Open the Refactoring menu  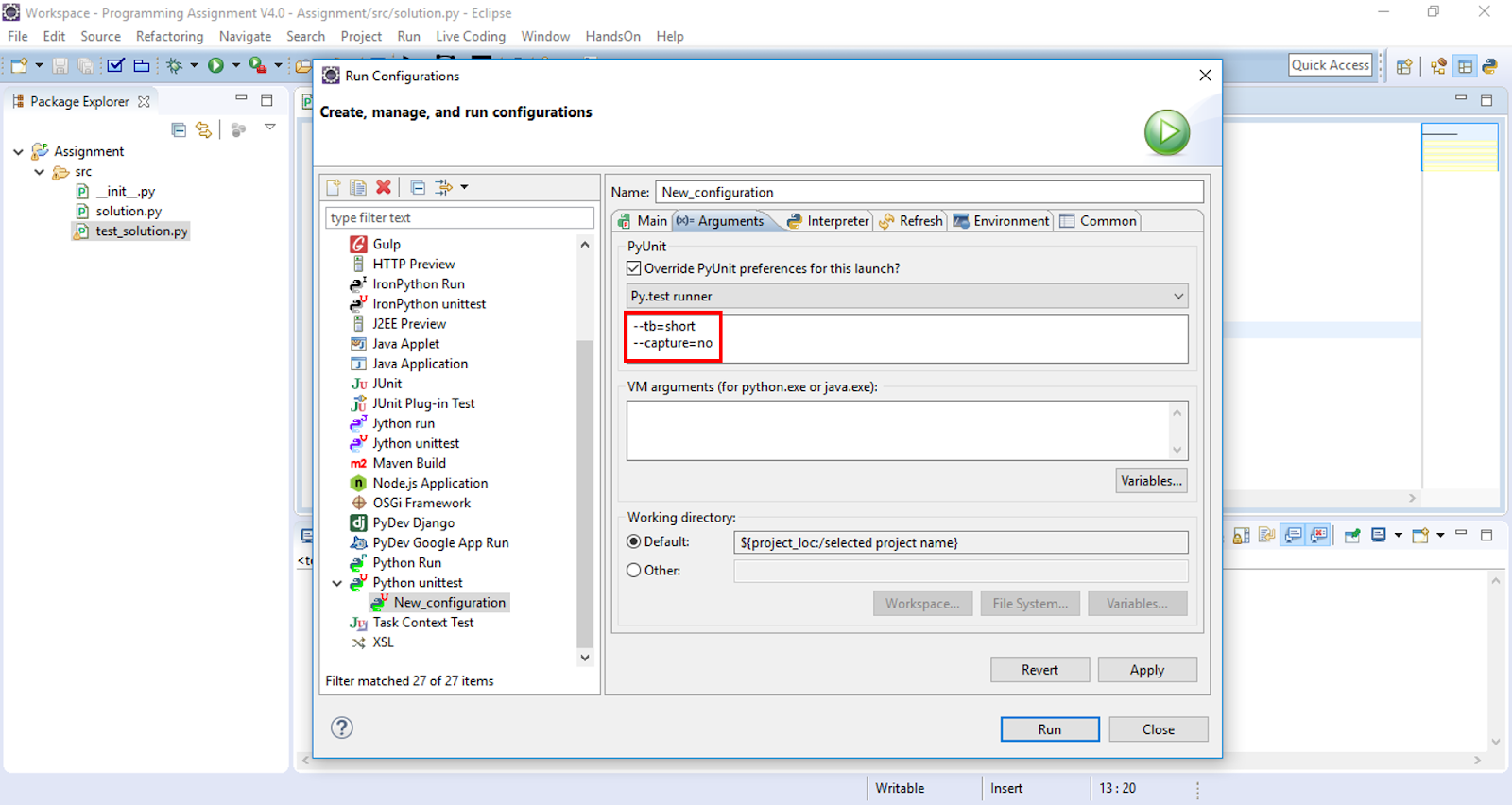pyautogui.click(x=170, y=36)
